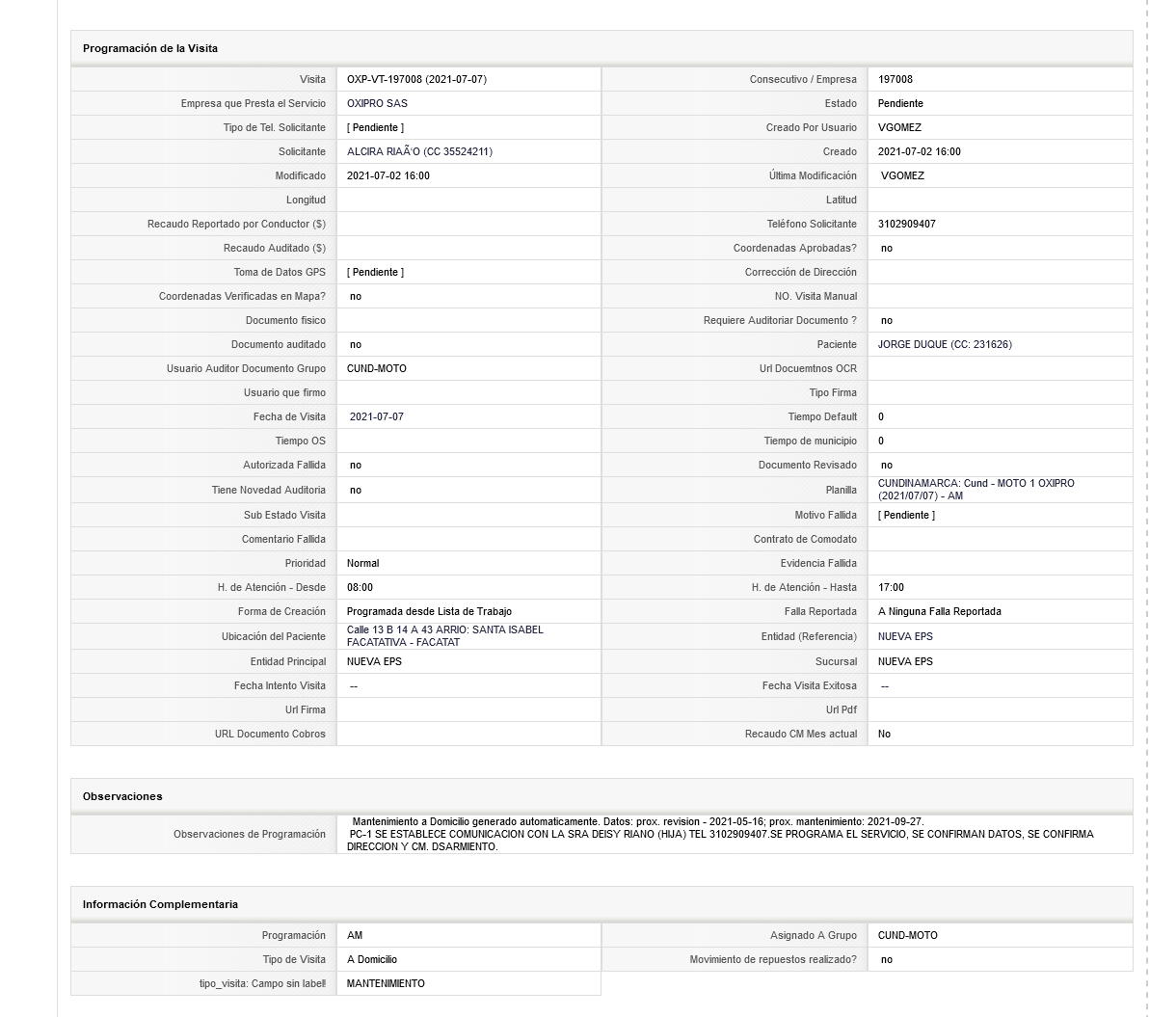Click Tipo de Visita A Domicilio value
Image resolution: width=1176 pixels, height=1017 pixels.
point(372,959)
